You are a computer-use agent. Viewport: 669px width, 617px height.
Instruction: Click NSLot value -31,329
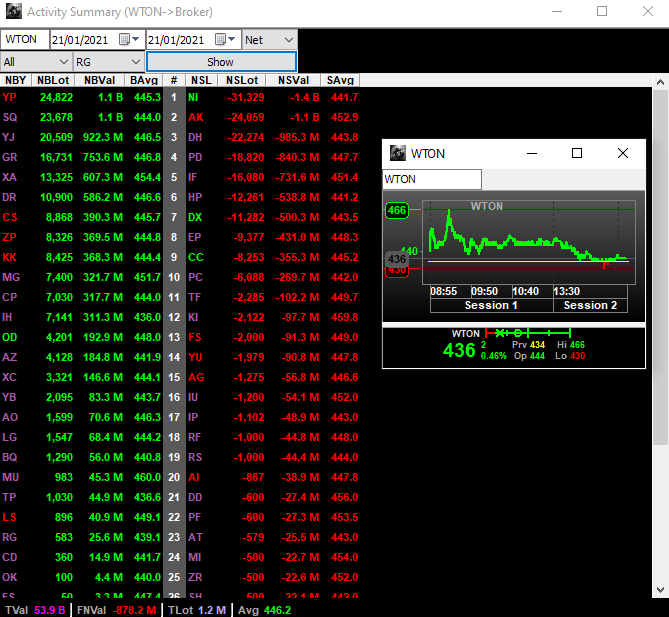coord(246,97)
